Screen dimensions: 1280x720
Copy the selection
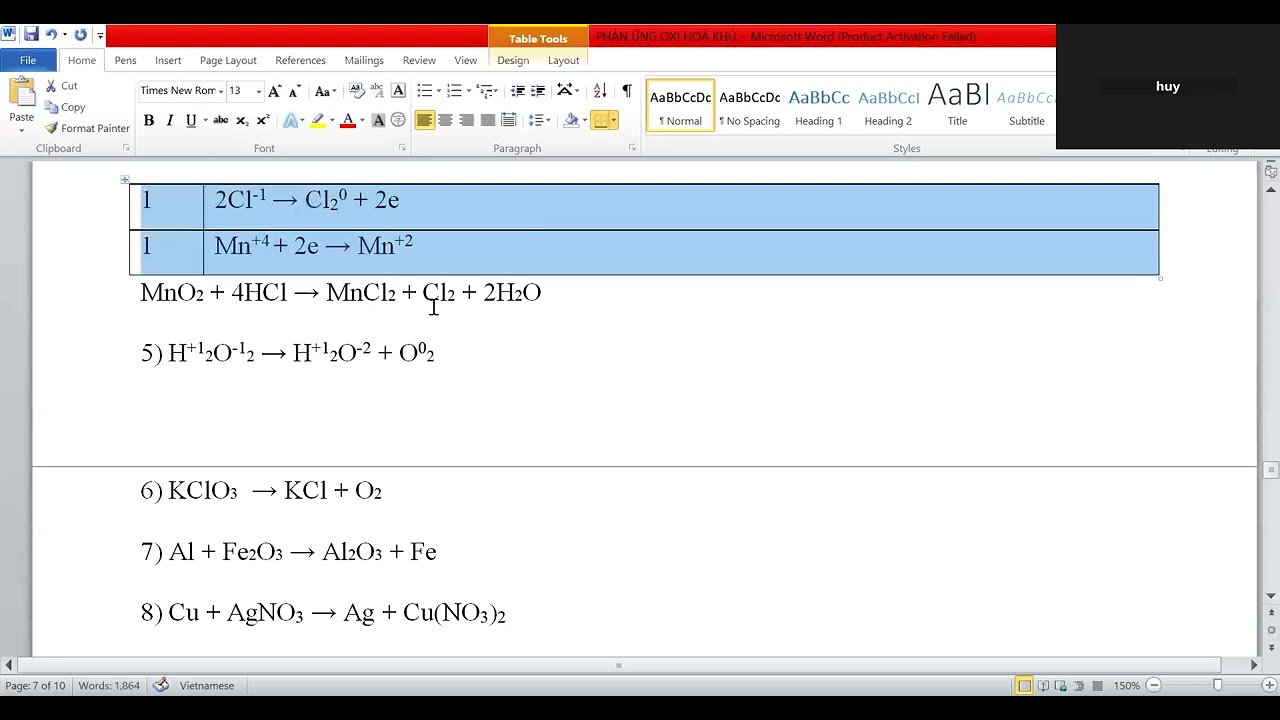(x=65, y=107)
